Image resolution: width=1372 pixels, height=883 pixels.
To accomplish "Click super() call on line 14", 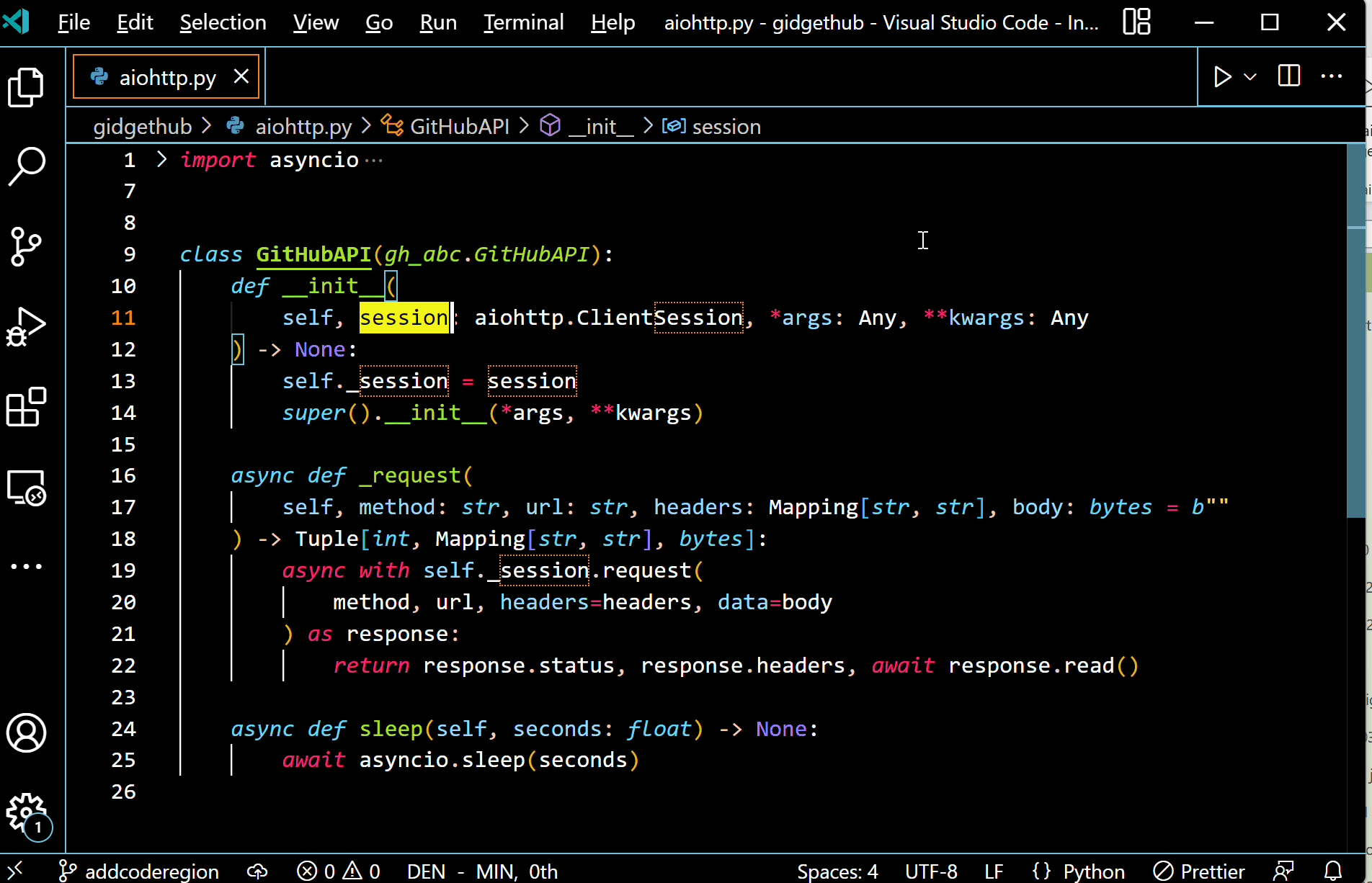I will tap(326, 413).
